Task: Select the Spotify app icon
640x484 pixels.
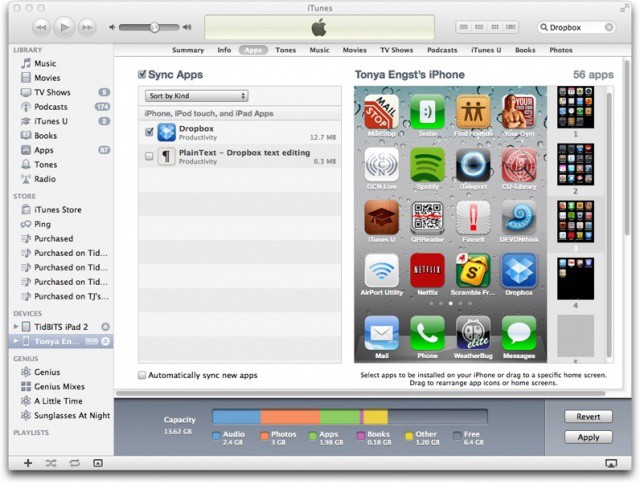Action: click(x=427, y=165)
